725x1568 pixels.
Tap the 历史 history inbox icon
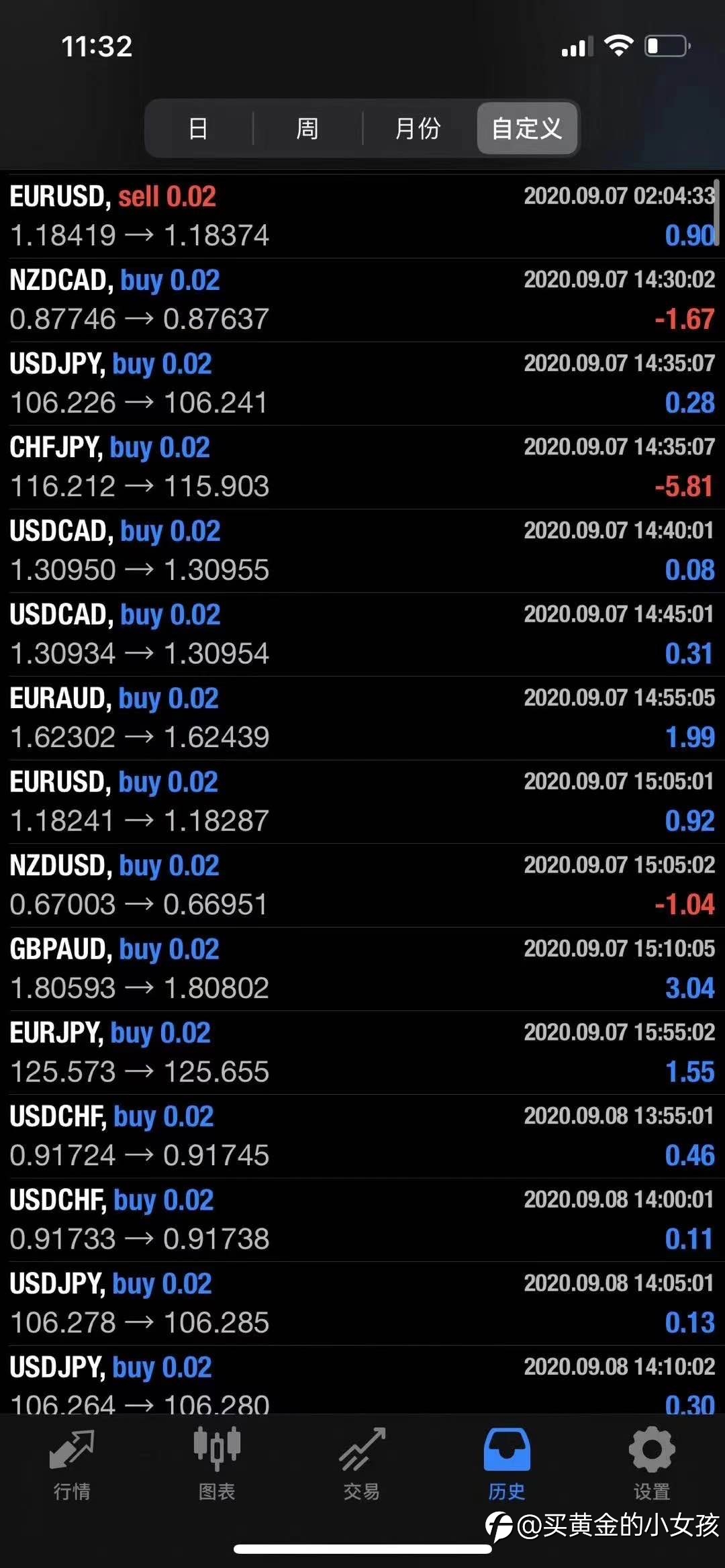[x=507, y=1449]
